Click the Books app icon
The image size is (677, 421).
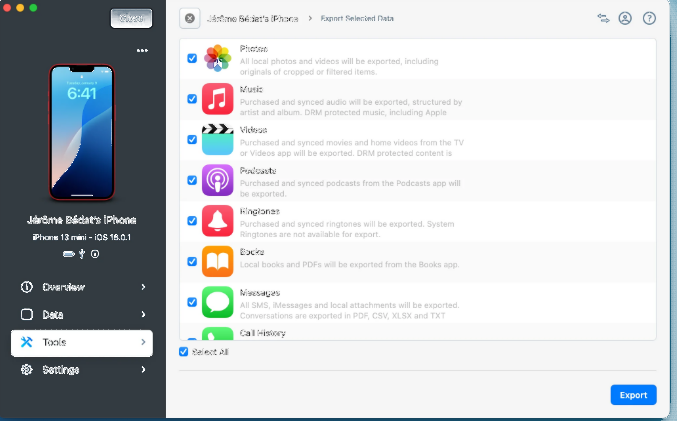coord(218,261)
